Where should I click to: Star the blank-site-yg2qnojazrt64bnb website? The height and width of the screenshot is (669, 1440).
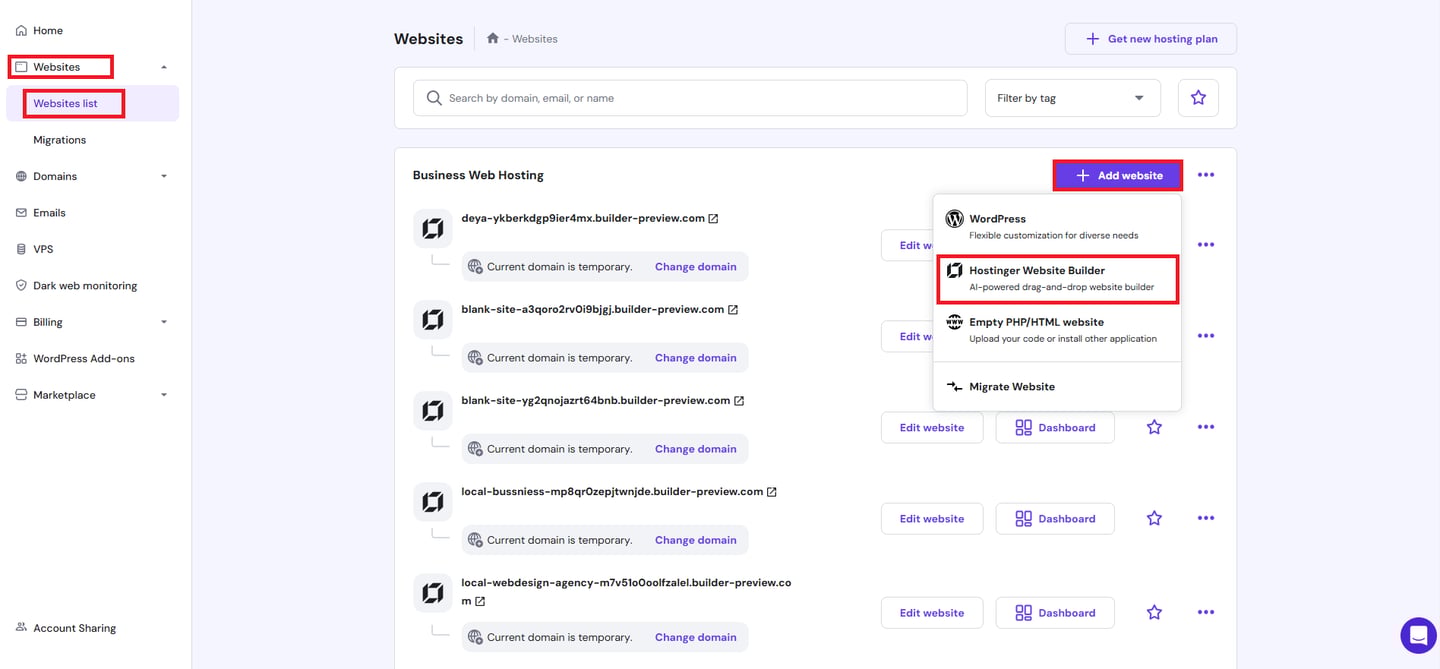(1154, 427)
